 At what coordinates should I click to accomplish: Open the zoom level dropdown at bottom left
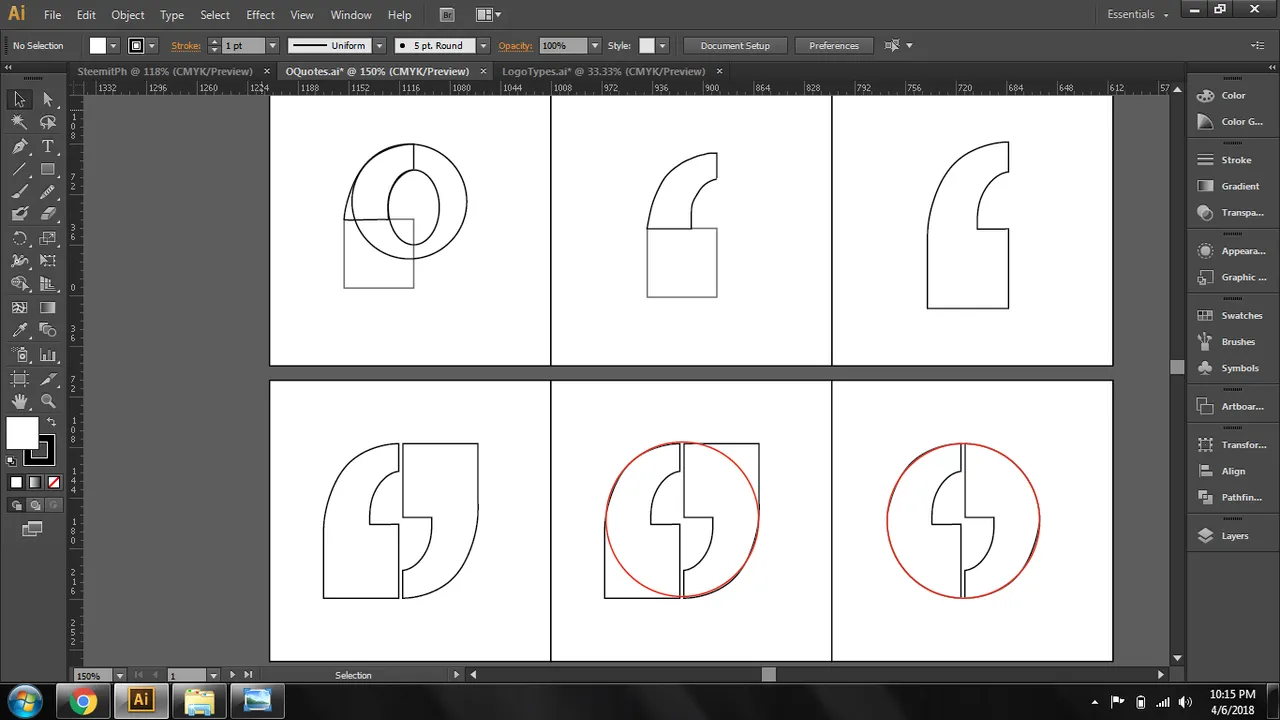tap(120, 676)
